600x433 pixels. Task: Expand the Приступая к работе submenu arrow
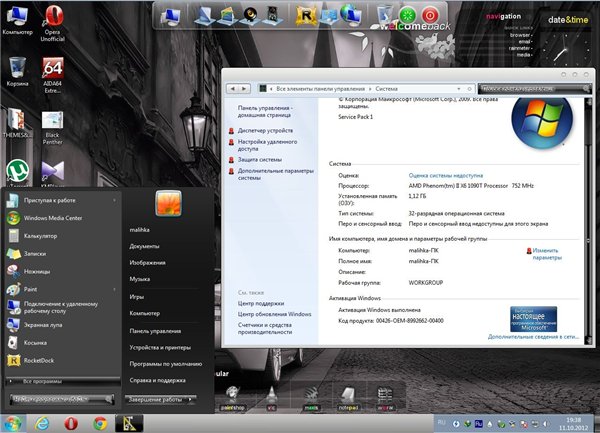coord(115,200)
